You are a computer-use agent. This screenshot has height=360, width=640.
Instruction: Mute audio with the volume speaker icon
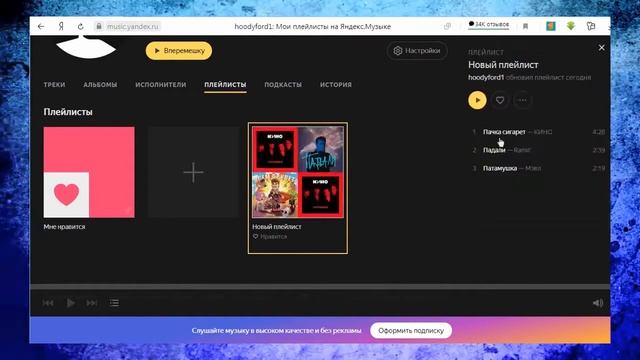pos(598,303)
